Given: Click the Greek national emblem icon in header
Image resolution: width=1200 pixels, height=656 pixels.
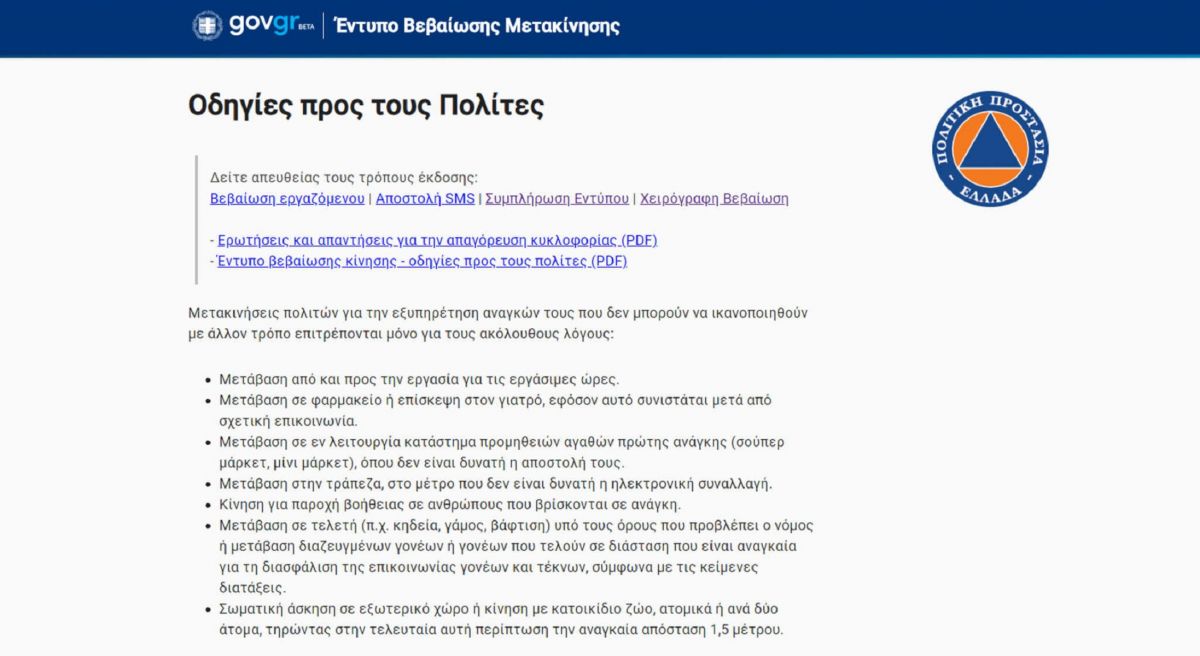Looking at the screenshot, I should pyautogui.click(x=207, y=25).
